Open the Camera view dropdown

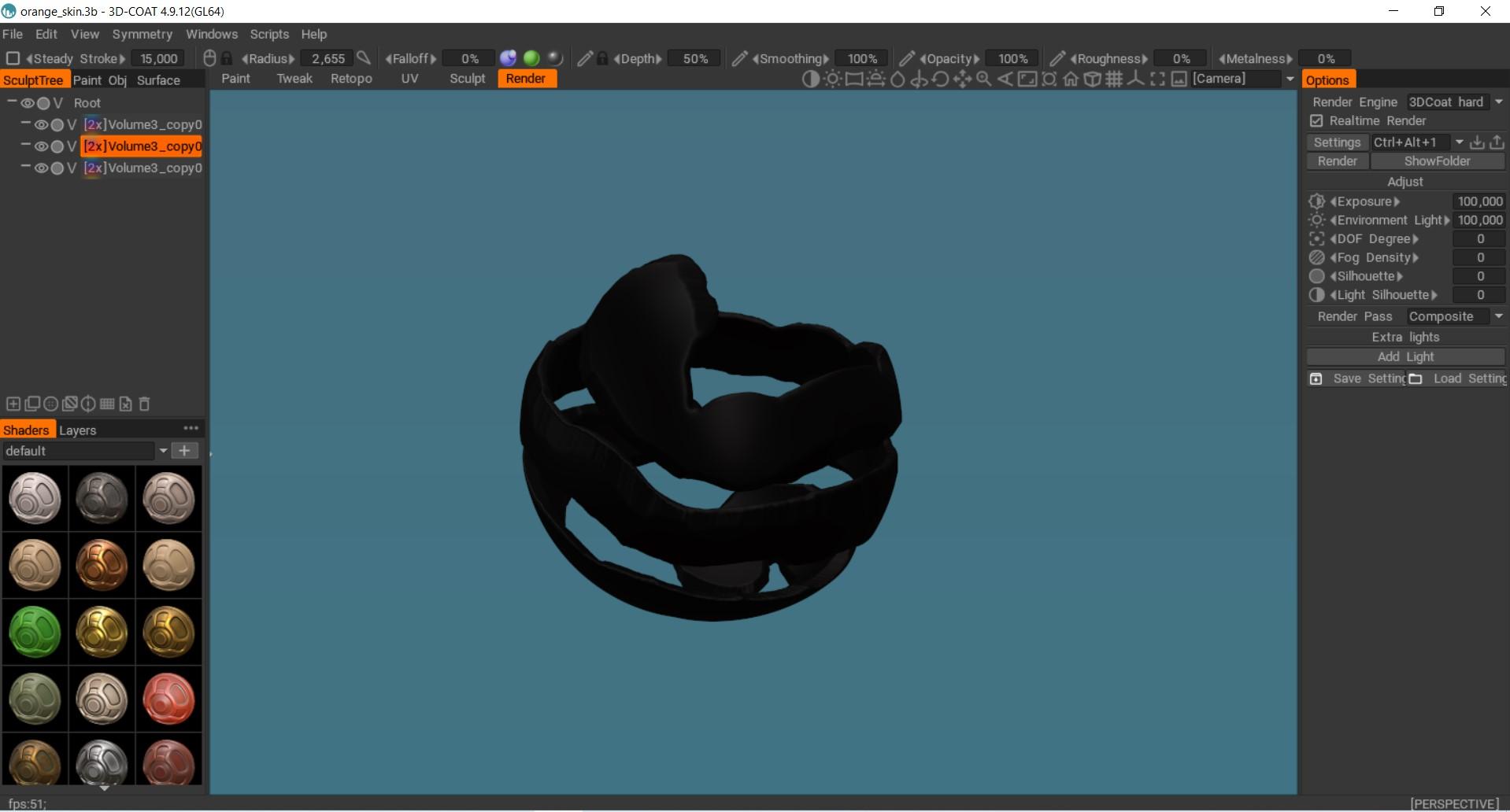(x=1290, y=79)
